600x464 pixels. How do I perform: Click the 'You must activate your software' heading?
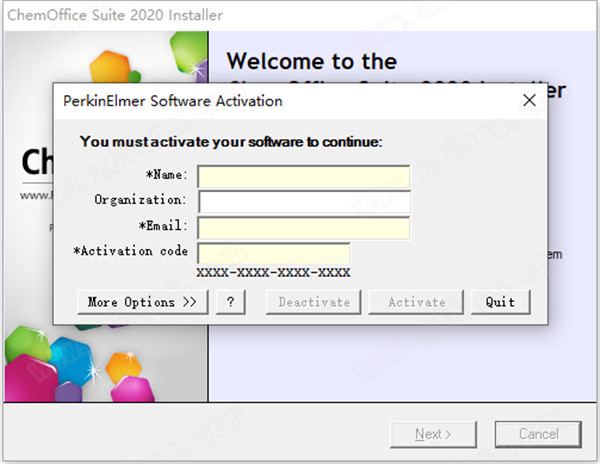231,142
